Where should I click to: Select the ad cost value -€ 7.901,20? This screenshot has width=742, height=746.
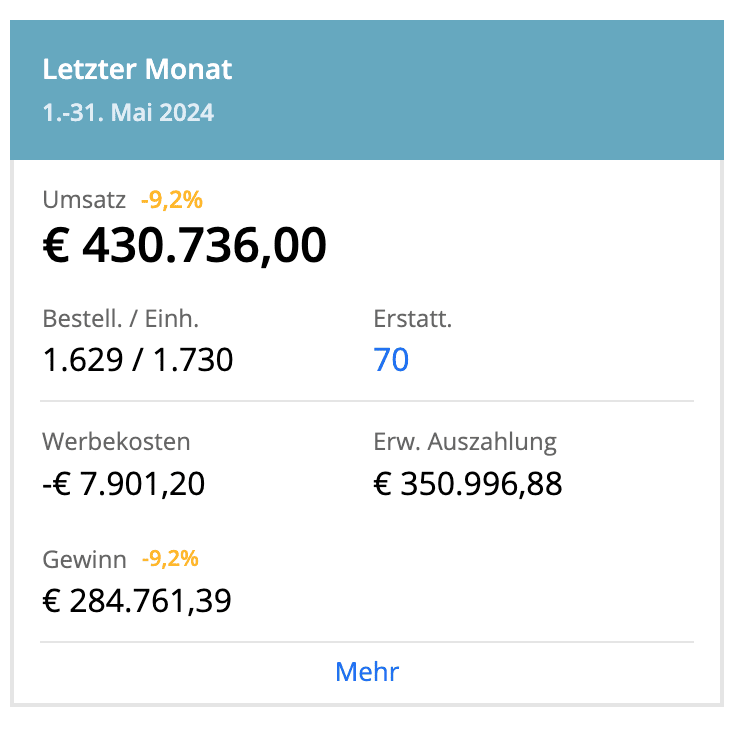tap(124, 484)
